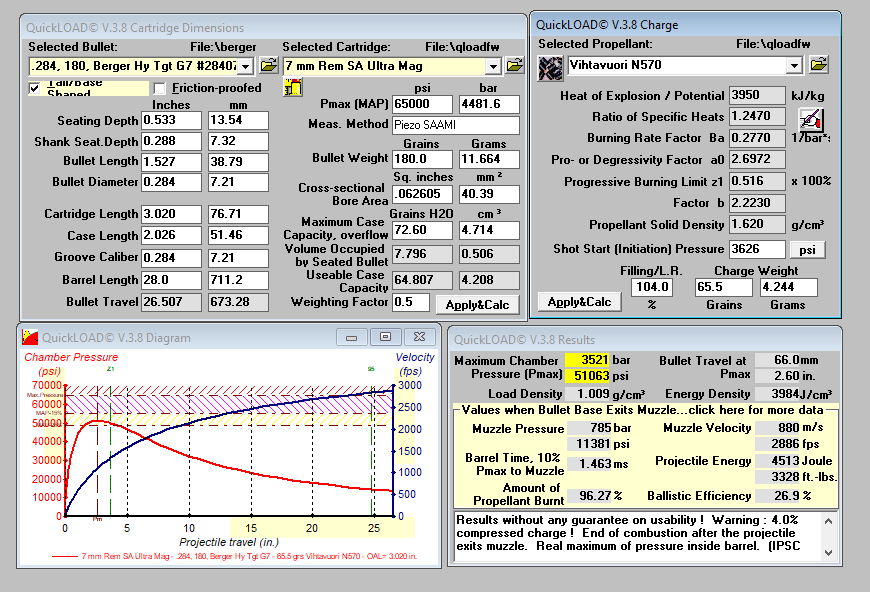
Task: Click the Charge Weight grains field
Action: point(723,288)
